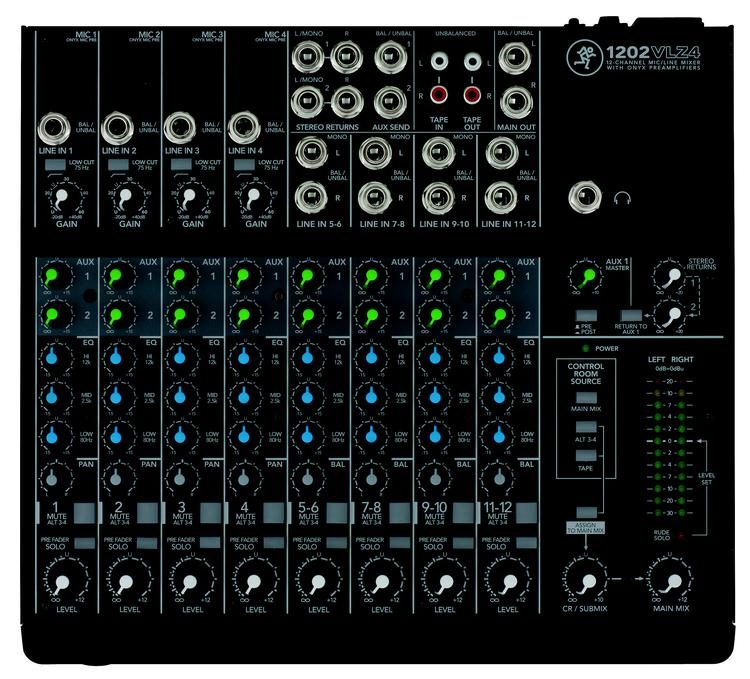Viewport: 750px width, 679px height.
Task: Click the LINE IN 1 jack
Action: [54, 129]
